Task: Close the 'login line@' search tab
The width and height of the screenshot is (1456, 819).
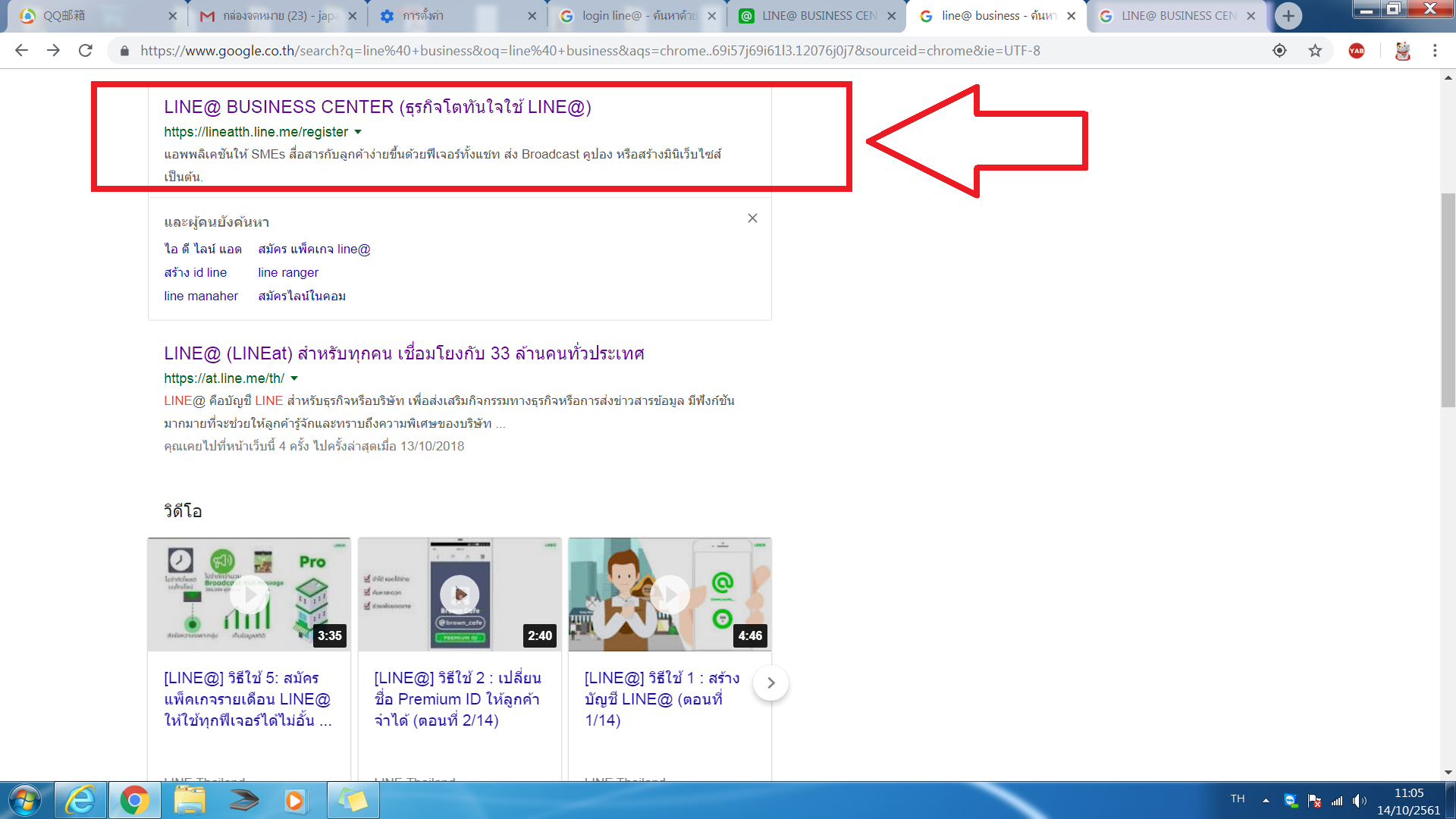Action: tap(711, 16)
